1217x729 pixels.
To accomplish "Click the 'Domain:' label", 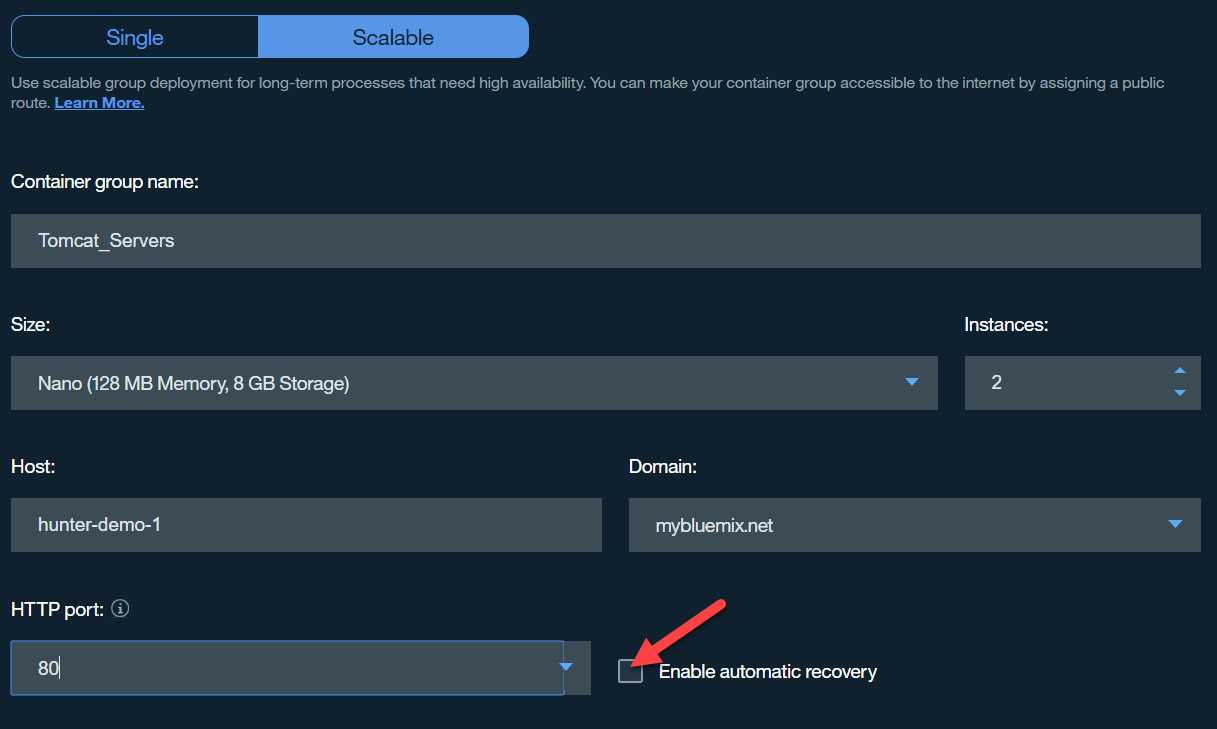I will 663,466.
